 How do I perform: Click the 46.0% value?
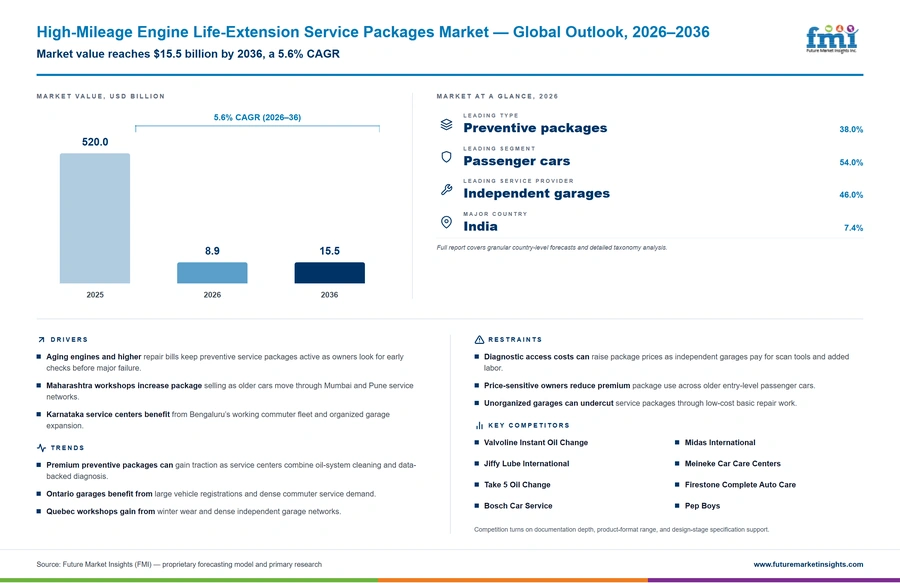851,195
